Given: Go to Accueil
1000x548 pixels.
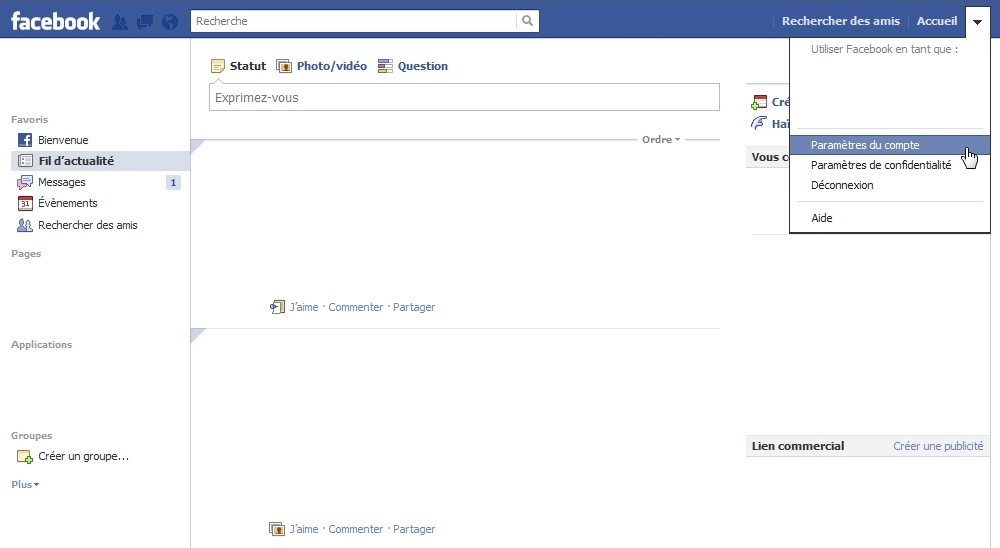Looking at the screenshot, I should [x=937, y=21].
